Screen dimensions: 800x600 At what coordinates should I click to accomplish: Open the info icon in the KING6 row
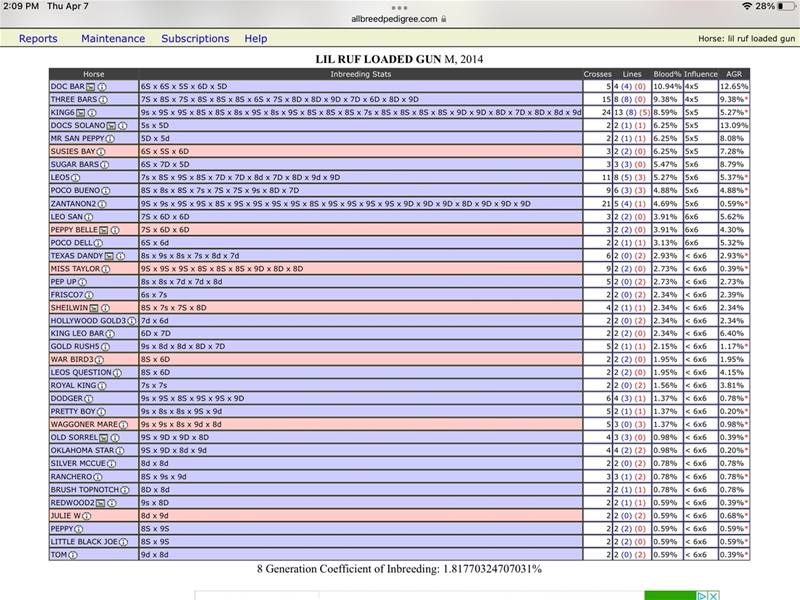point(92,113)
